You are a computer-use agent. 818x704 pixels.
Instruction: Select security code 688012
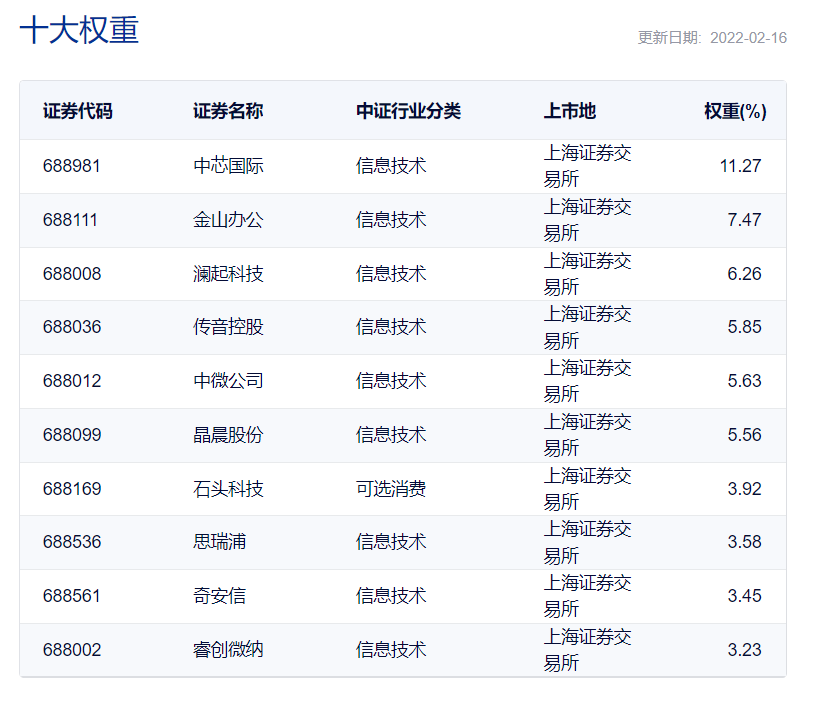coord(72,381)
